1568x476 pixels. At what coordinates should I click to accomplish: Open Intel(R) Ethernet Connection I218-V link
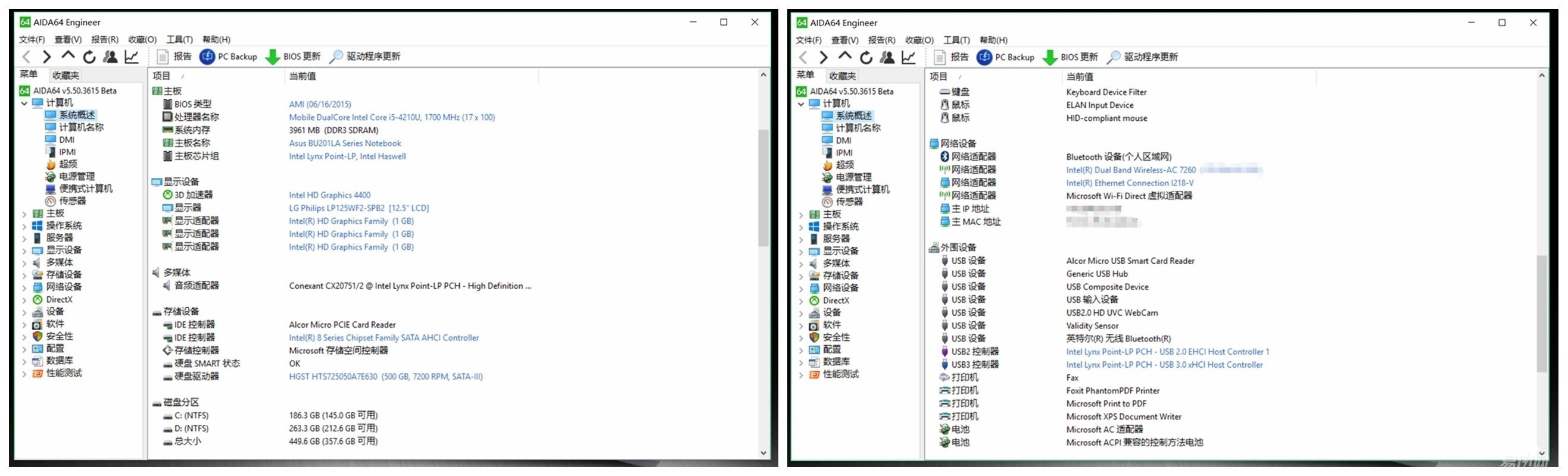1129,183
